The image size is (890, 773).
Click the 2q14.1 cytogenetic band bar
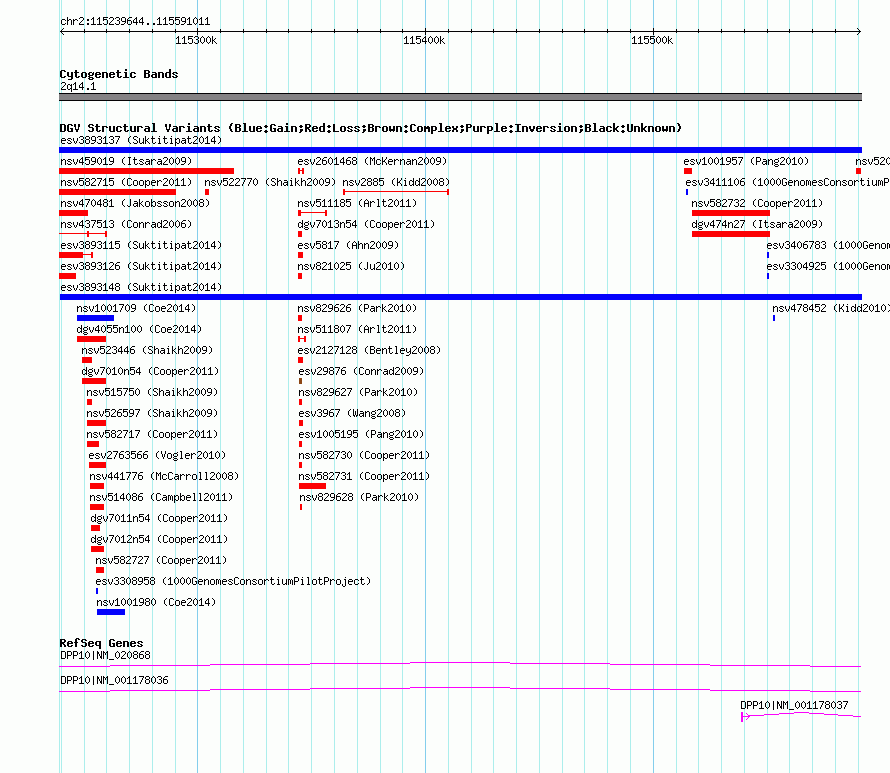pos(460,97)
